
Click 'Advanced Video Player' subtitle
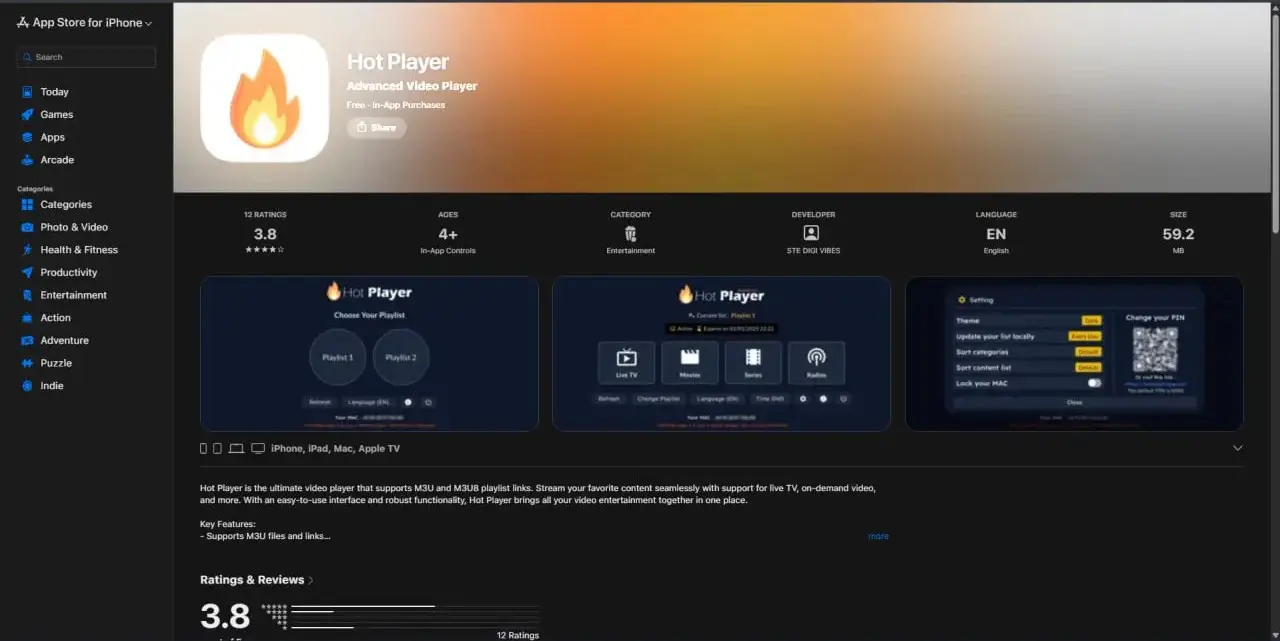[412, 86]
